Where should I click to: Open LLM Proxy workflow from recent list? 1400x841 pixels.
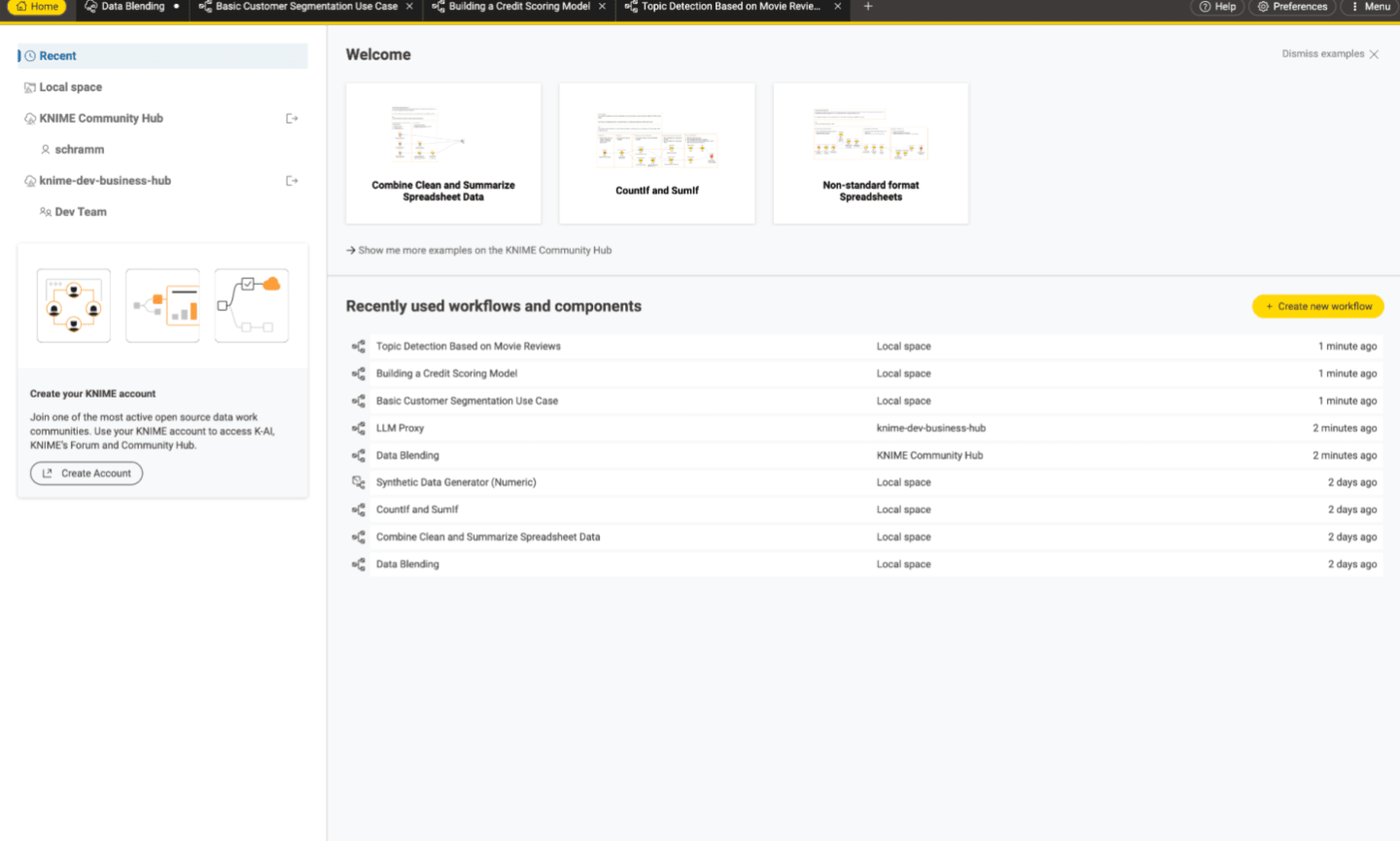tap(400, 428)
